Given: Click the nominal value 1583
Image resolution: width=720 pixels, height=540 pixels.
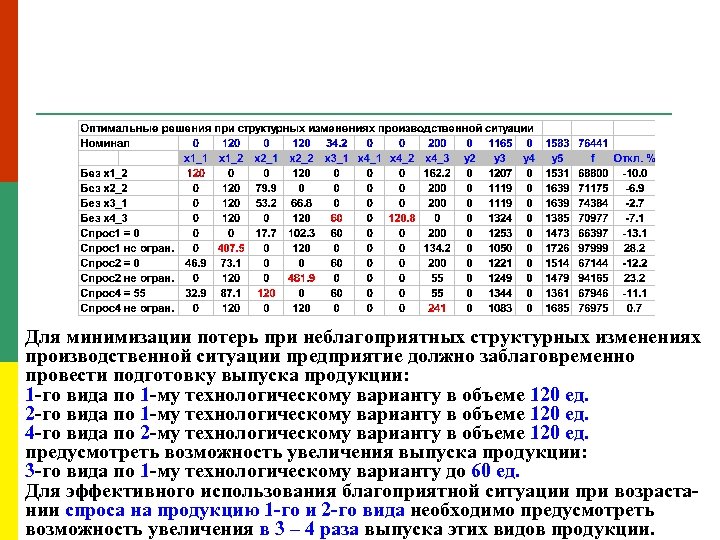Looking at the screenshot, I should click(x=557, y=143).
